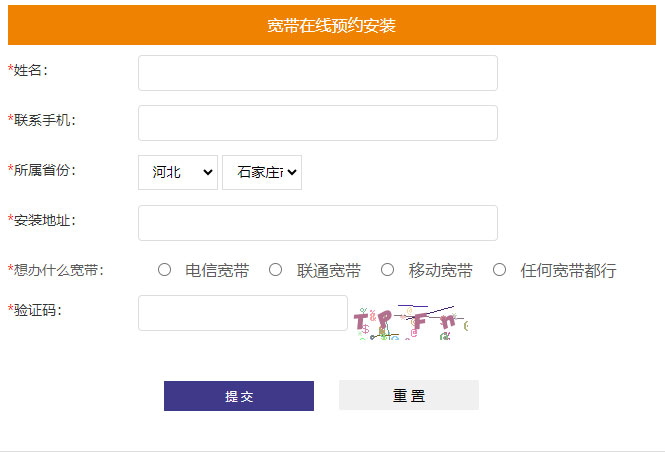
Task: Pick the 移动宽带 radio button
Action: coord(388,270)
